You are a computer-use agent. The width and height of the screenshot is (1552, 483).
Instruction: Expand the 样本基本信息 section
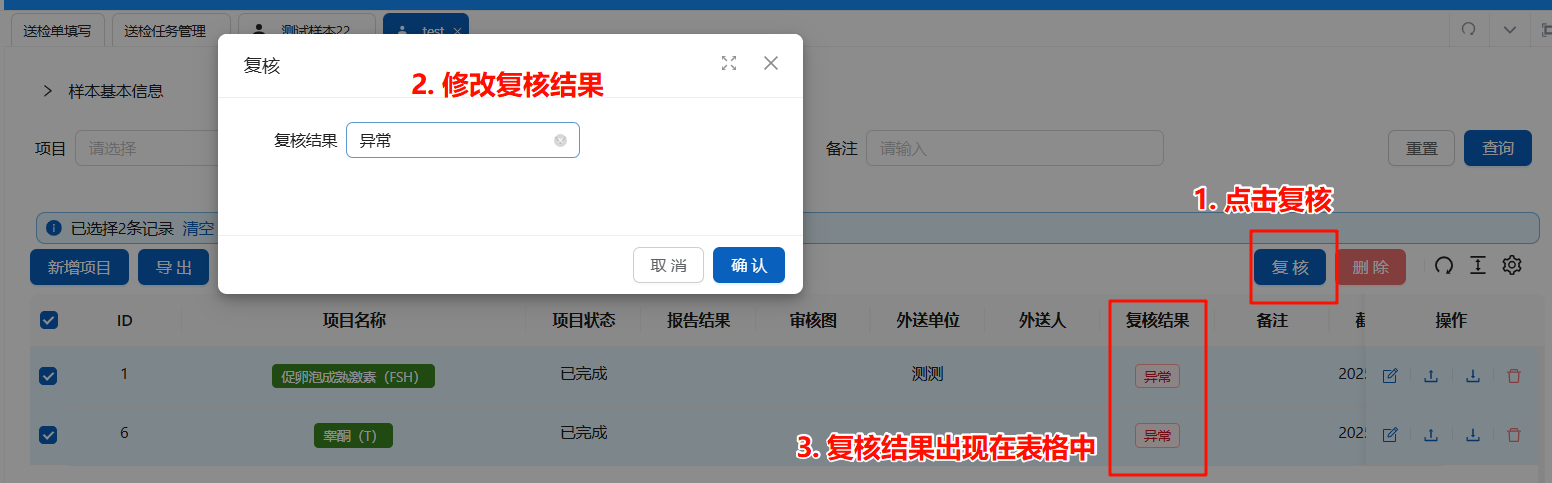(47, 91)
